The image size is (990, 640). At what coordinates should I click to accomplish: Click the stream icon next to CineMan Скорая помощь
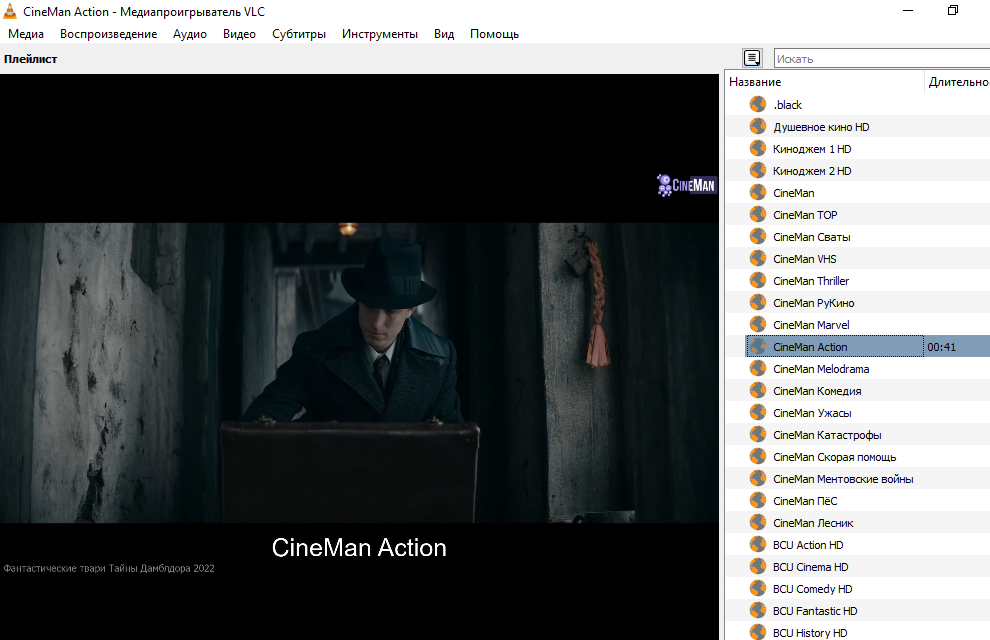click(758, 456)
